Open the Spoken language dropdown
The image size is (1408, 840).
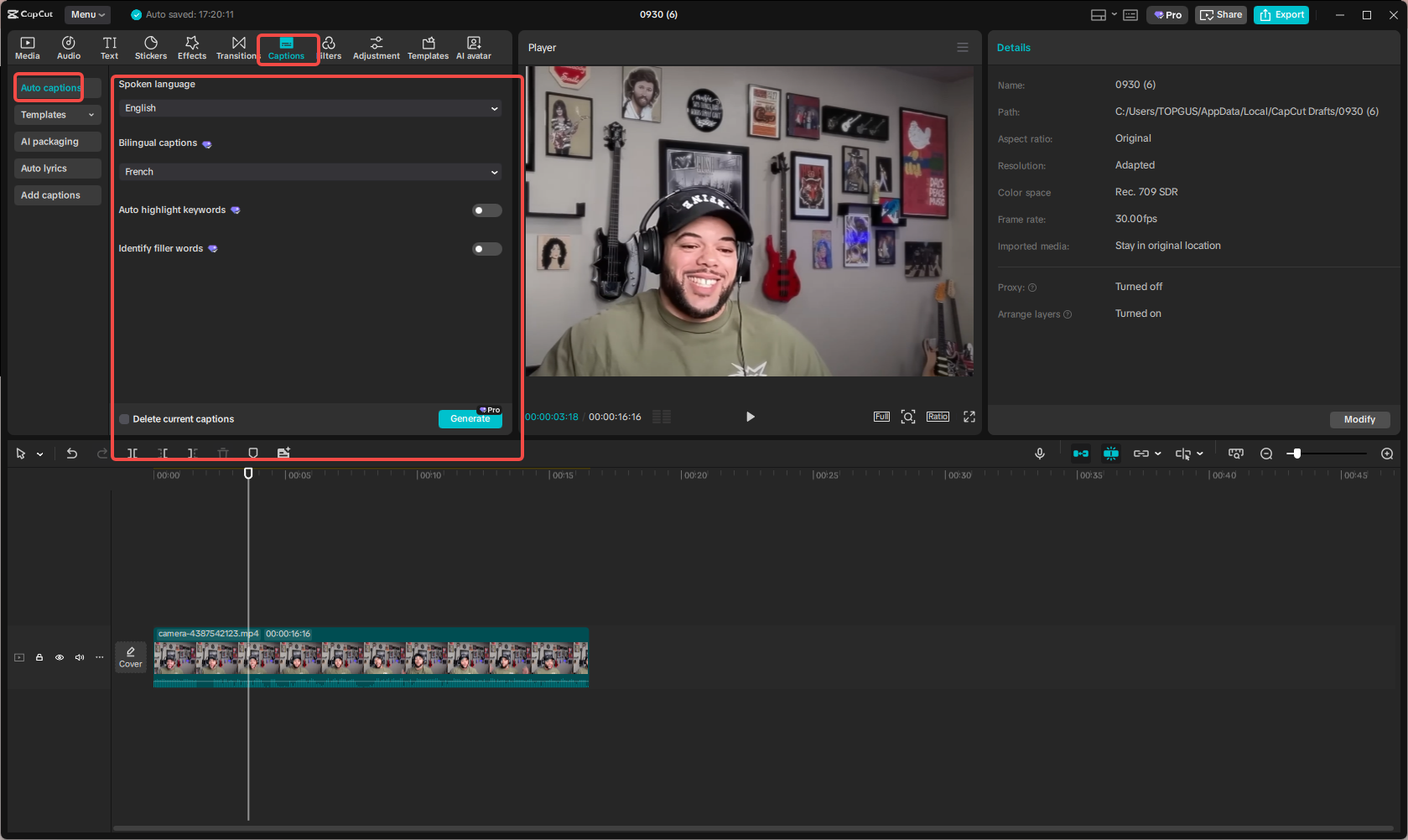click(x=309, y=107)
